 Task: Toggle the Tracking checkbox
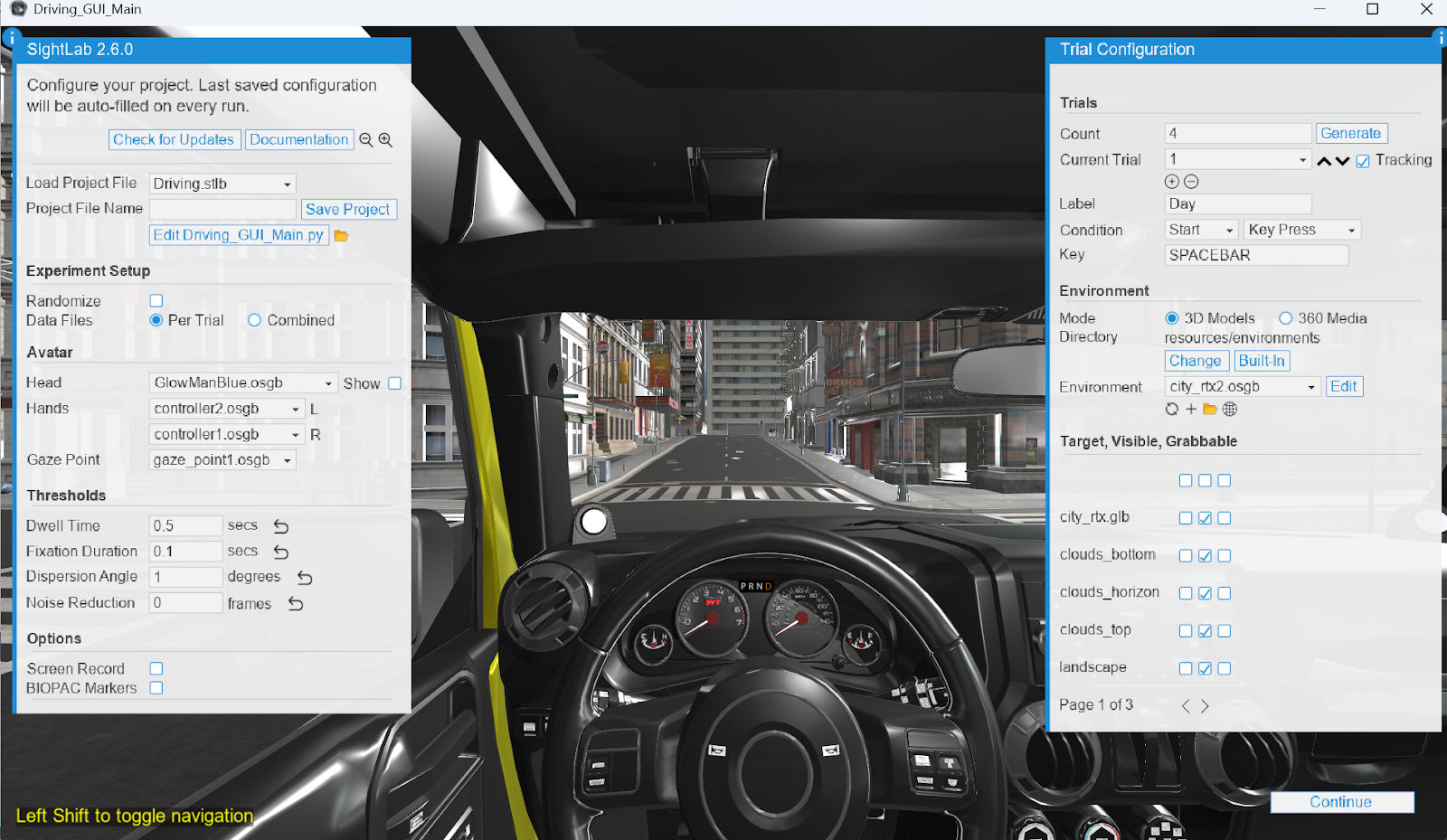click(x=1363, y=161)
